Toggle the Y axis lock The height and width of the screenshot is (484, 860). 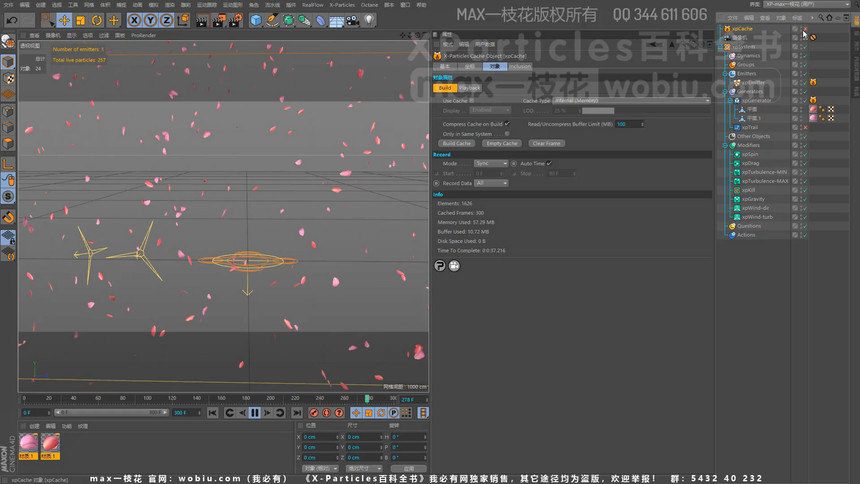tap(150, 21)
